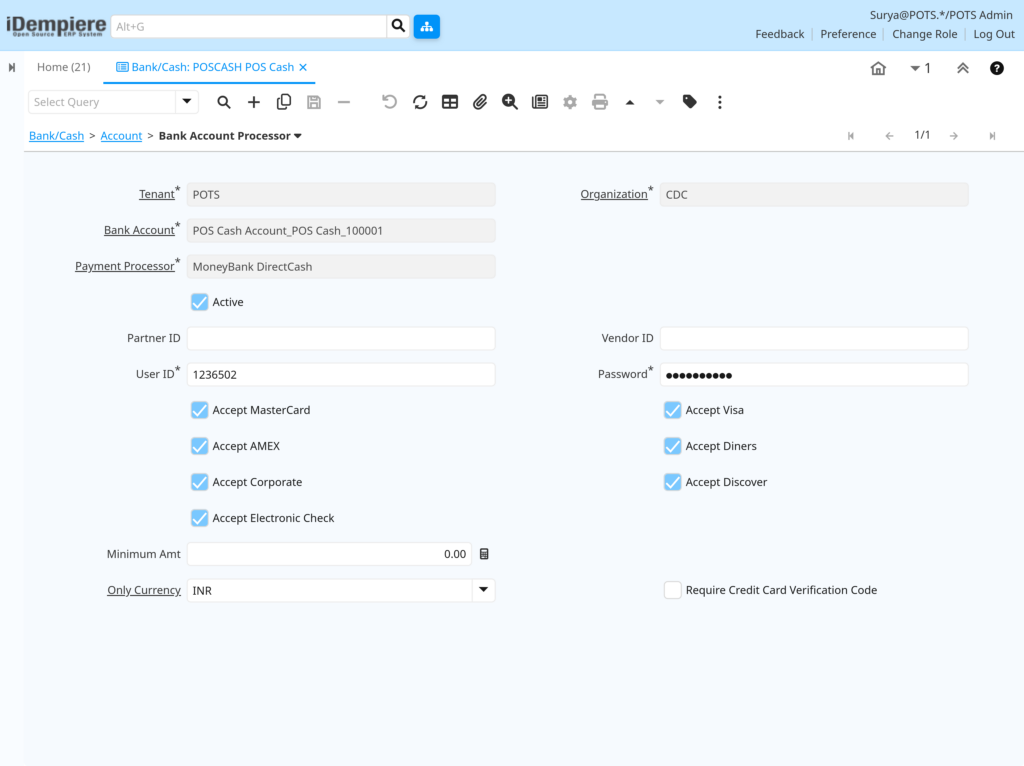Focus the Alt+G global search field
This screenshot has height=766, width=1024.
pyautogui.click(x=249, y=27)
